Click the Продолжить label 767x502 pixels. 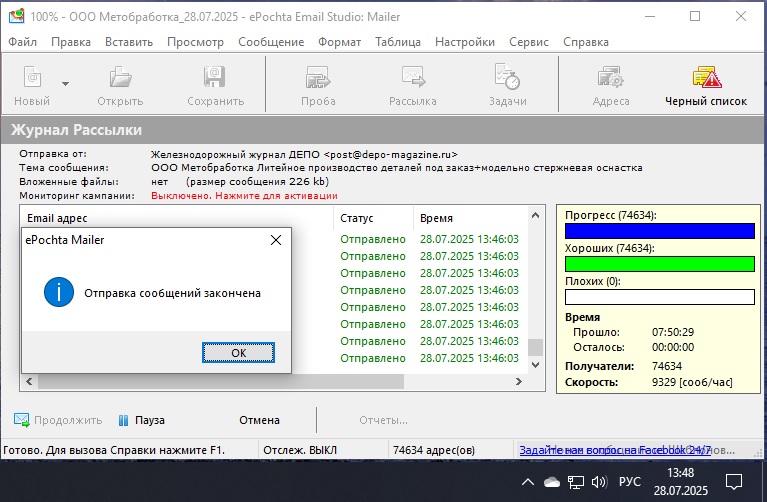68,420
